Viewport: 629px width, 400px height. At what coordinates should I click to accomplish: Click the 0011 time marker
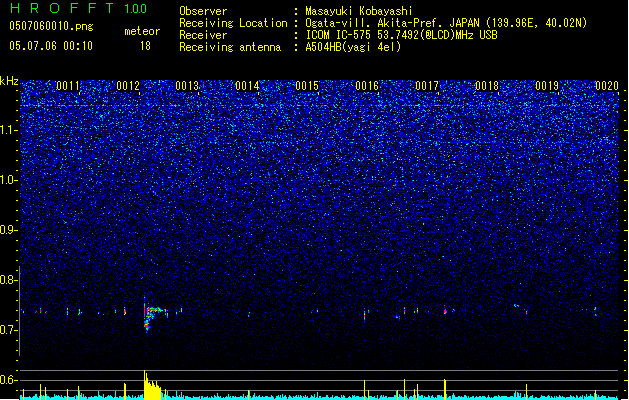pos(68,86)
